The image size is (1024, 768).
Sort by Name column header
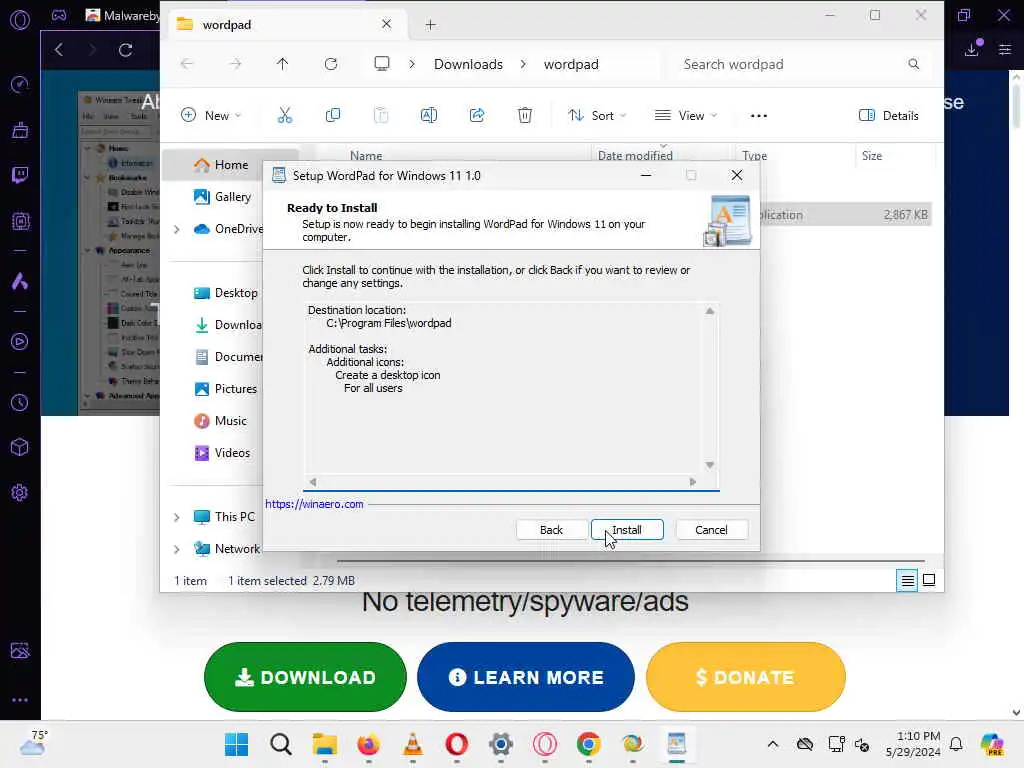point(366,155)
